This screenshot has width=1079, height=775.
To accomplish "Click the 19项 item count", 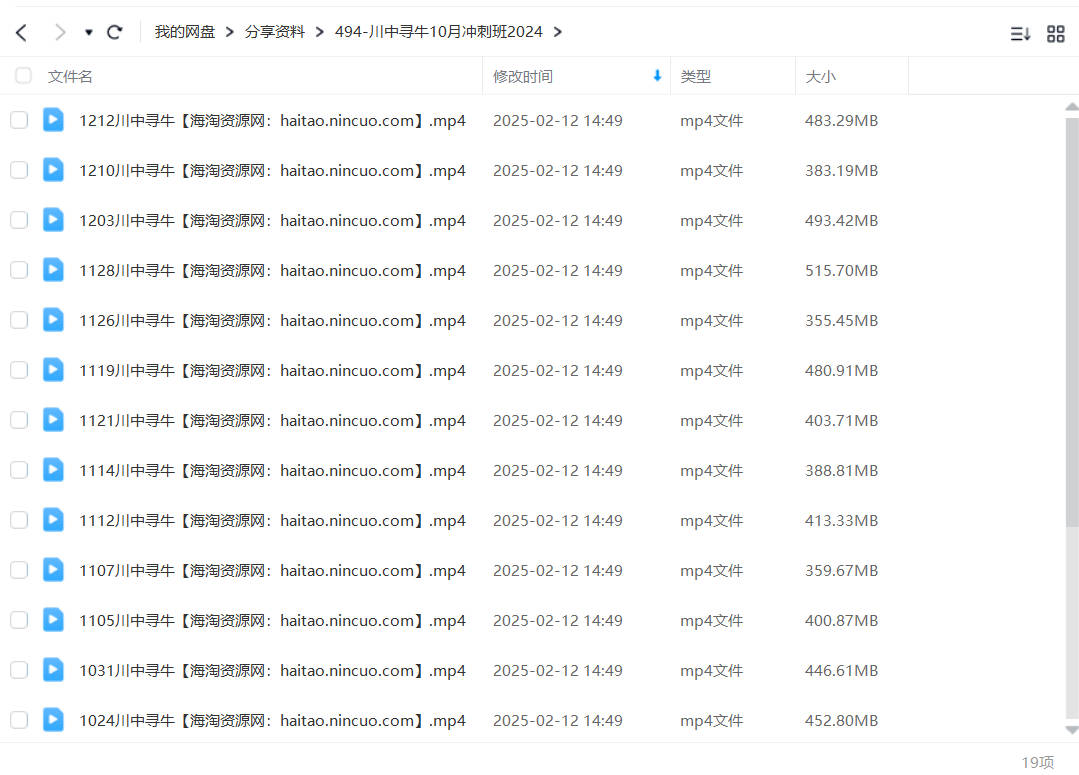I will point(1038,762).
